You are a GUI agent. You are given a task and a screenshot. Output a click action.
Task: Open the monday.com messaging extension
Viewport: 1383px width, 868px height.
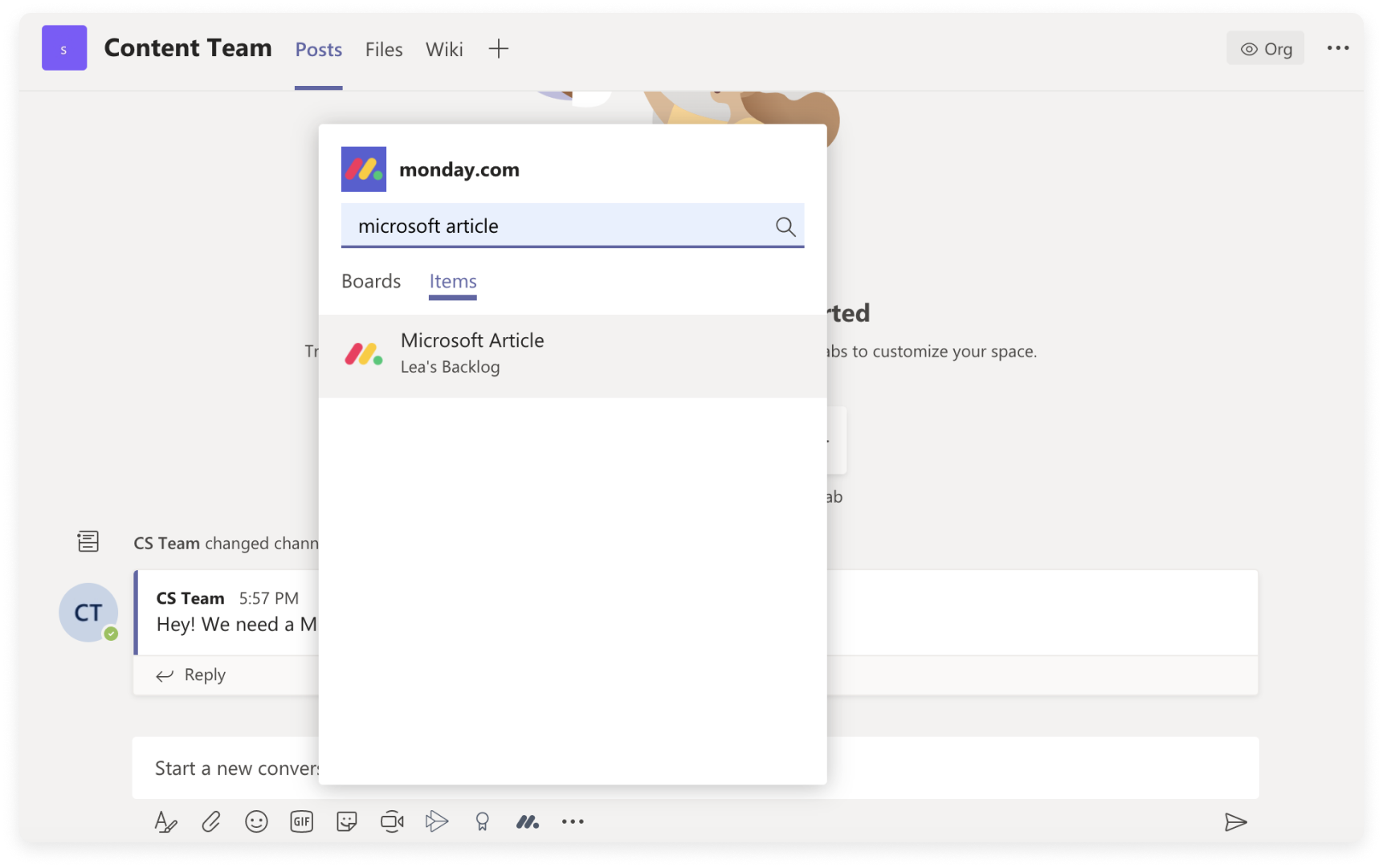point(528,821)
